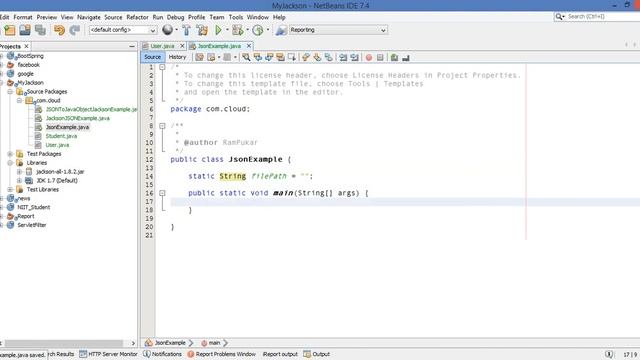Open the Refactor menu
This screenshot has height=360, width=640.
pos(137,17)
